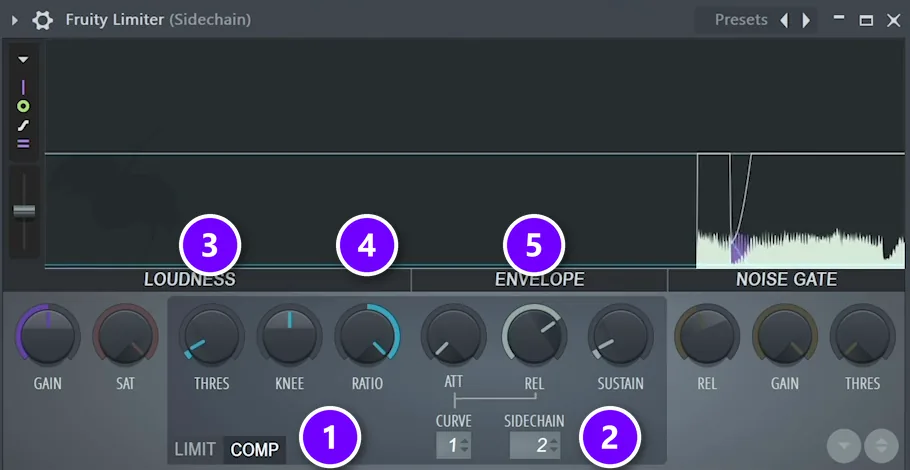The width and height of the screenshot is (910, 470).
Task: Click the noise gate REL knob
Action: [x=707, y=335]
